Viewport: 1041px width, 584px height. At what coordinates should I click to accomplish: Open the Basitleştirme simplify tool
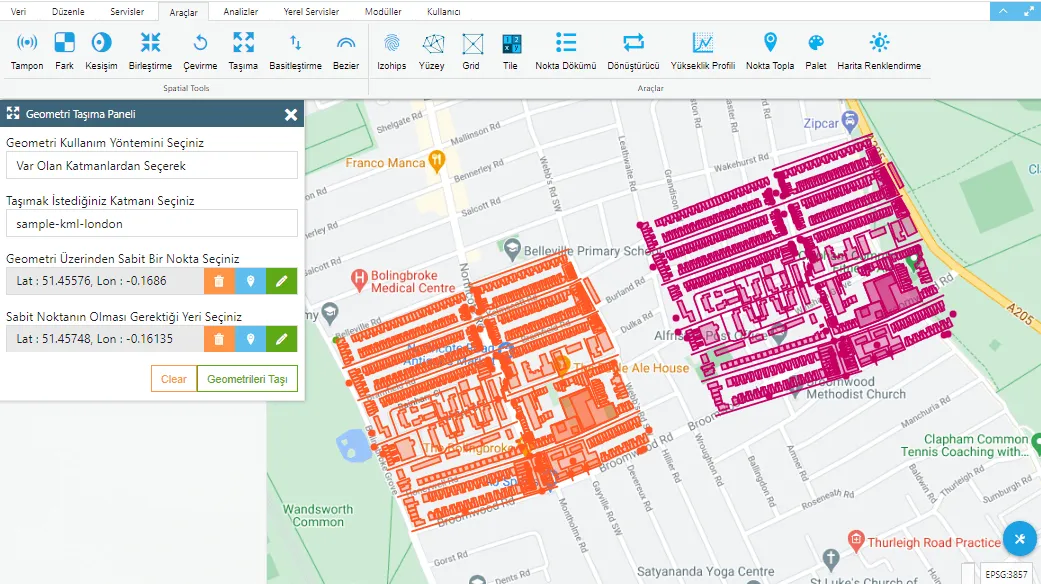tap(295, 51)
